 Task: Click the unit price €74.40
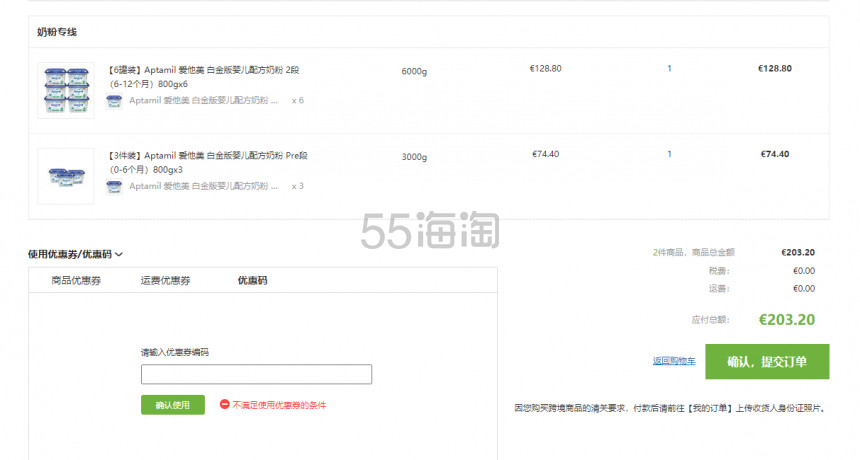click(545, 154)
